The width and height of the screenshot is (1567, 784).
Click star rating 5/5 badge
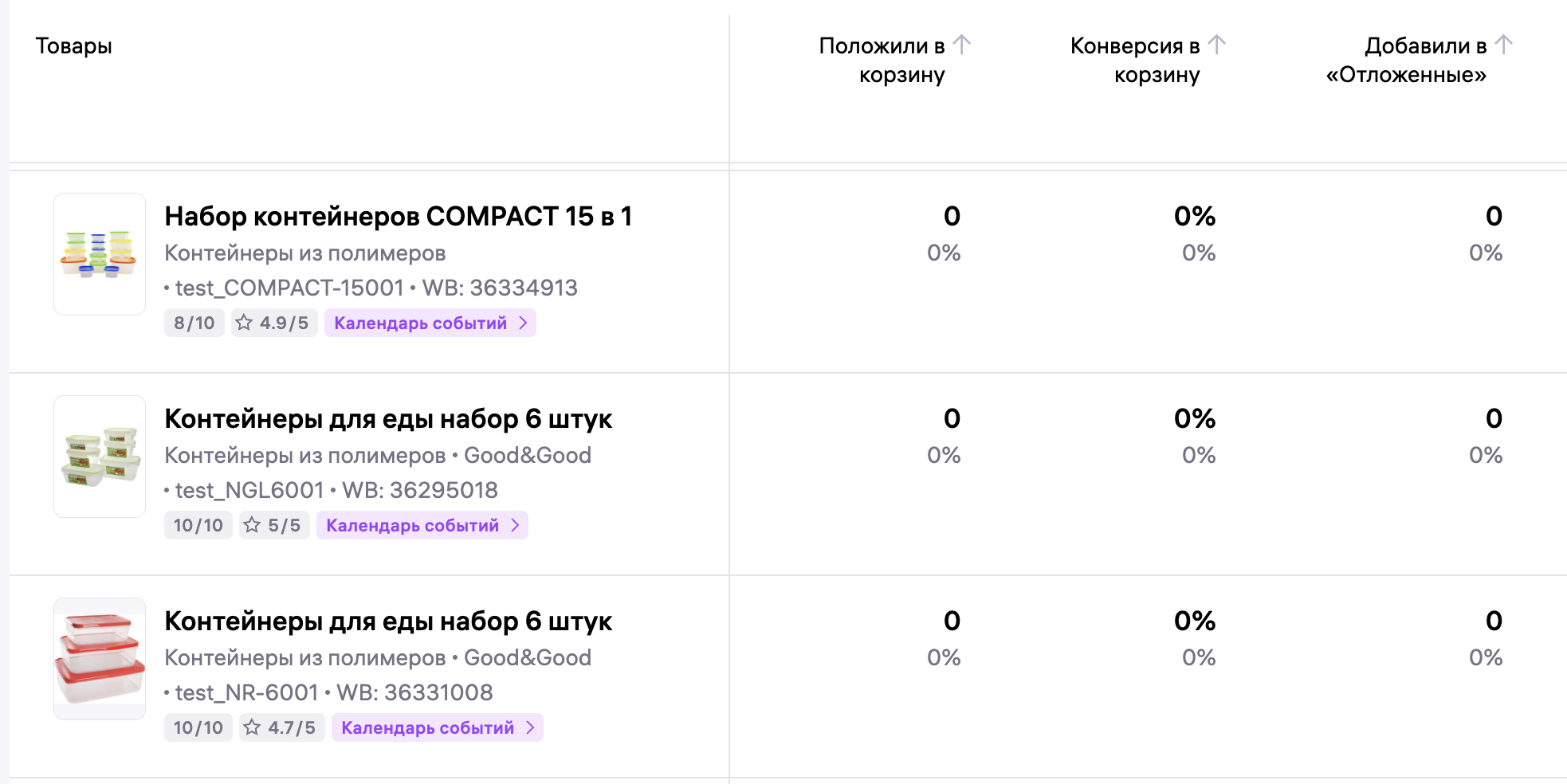[x=274, y=525]
